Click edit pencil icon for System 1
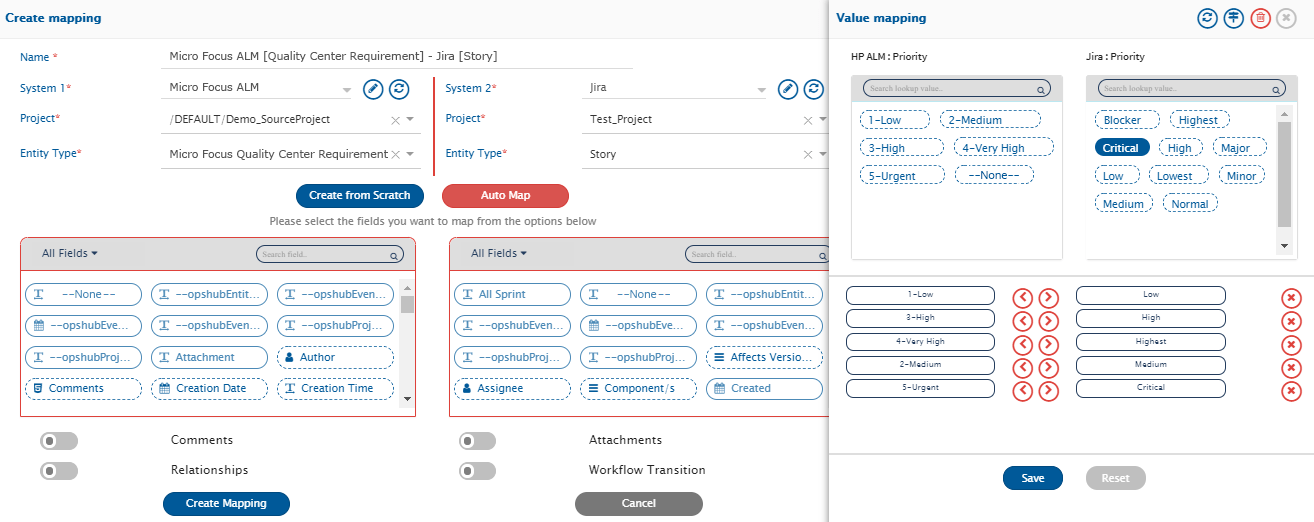This screenshot has height=522, width=1314. (372, 89)
